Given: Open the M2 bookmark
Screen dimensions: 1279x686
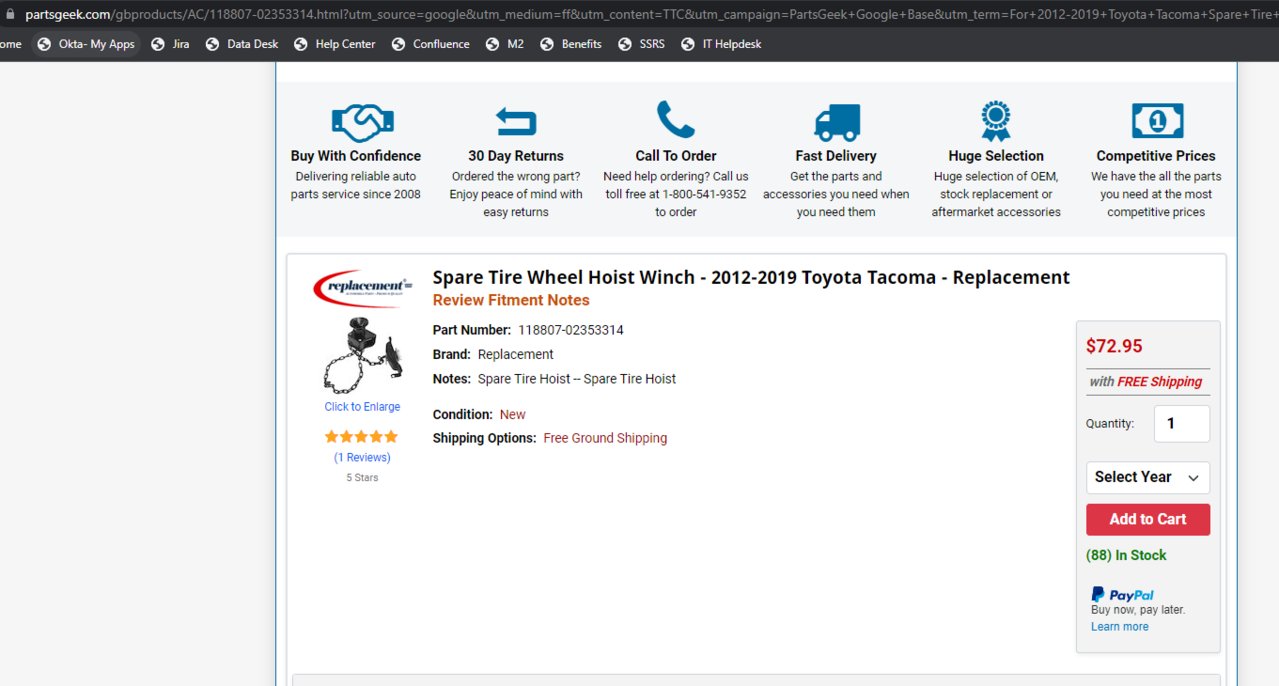Looking at the screenshot, I should (505, 44).
